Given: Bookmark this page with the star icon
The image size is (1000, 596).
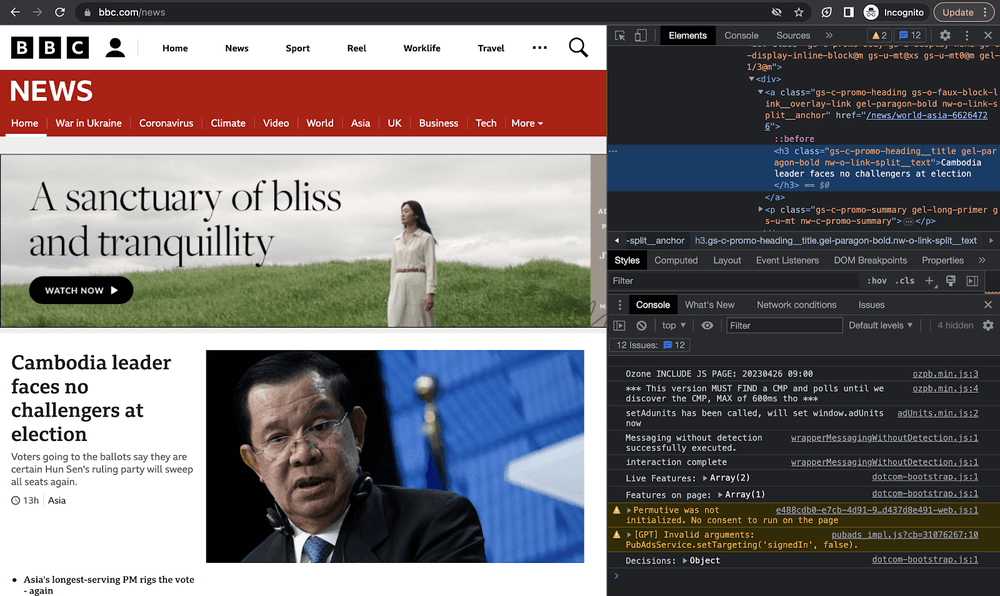Looking at the screenshot, I should (x=798, y=12).
